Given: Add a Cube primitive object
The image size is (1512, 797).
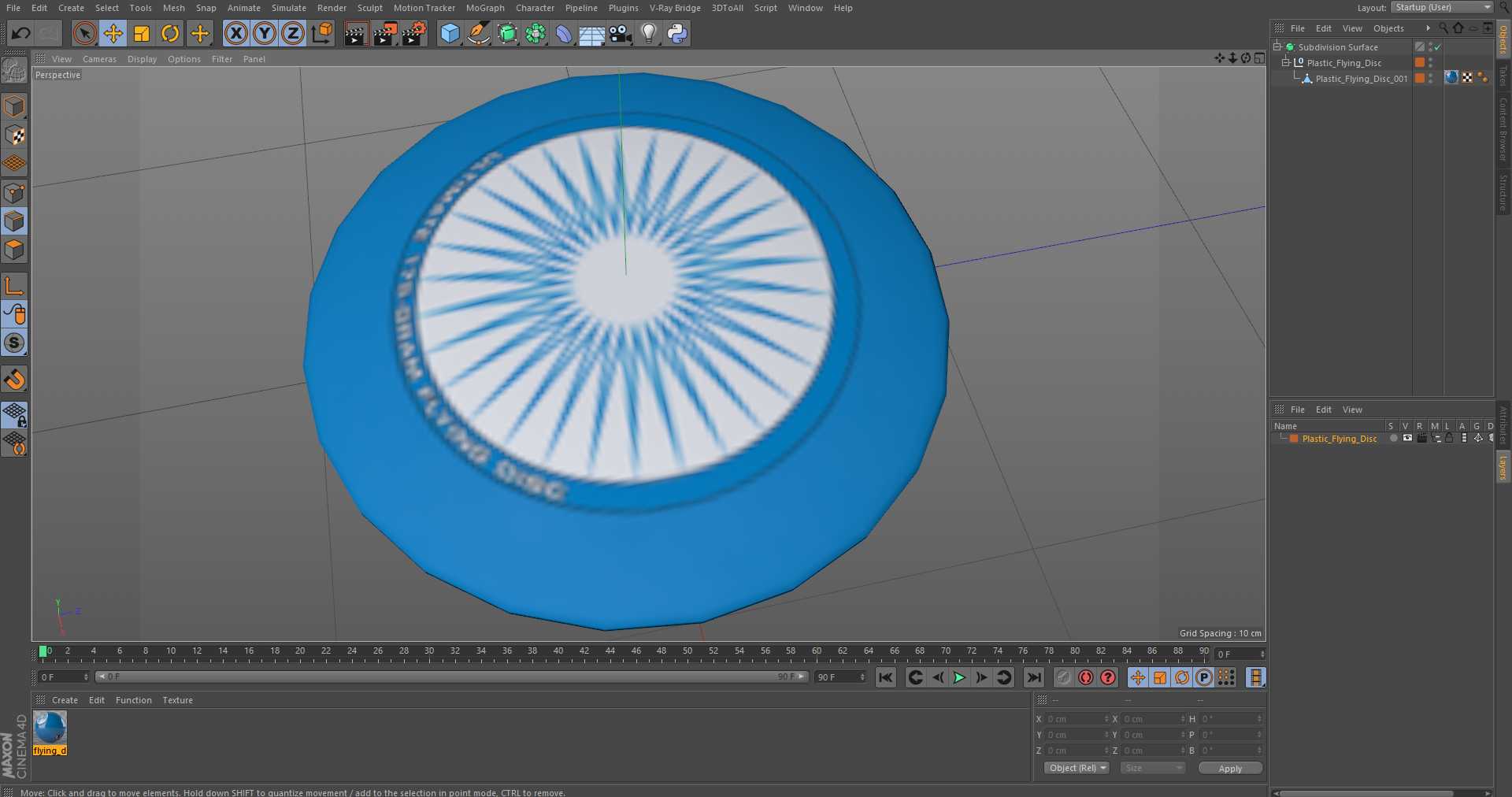Looking at the screenshot, I should 450,33.
